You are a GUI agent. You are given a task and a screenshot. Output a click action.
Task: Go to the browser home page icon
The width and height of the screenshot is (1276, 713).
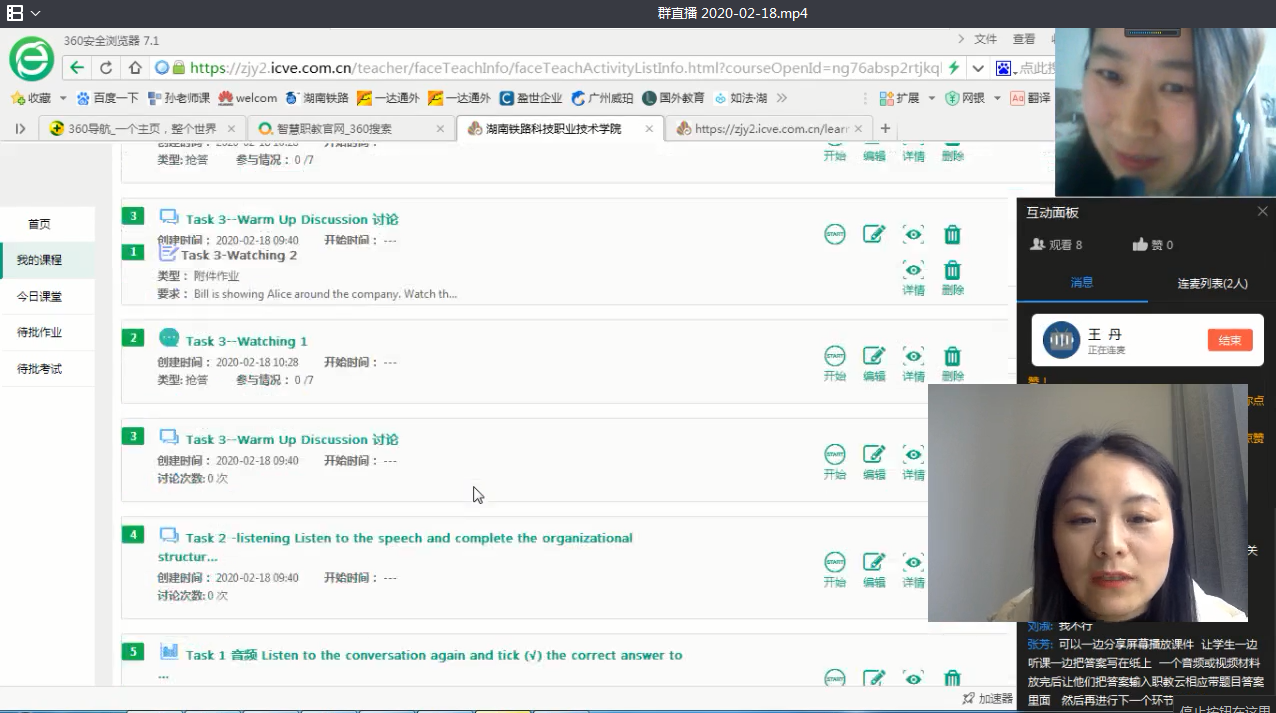[x=135, y=68]
